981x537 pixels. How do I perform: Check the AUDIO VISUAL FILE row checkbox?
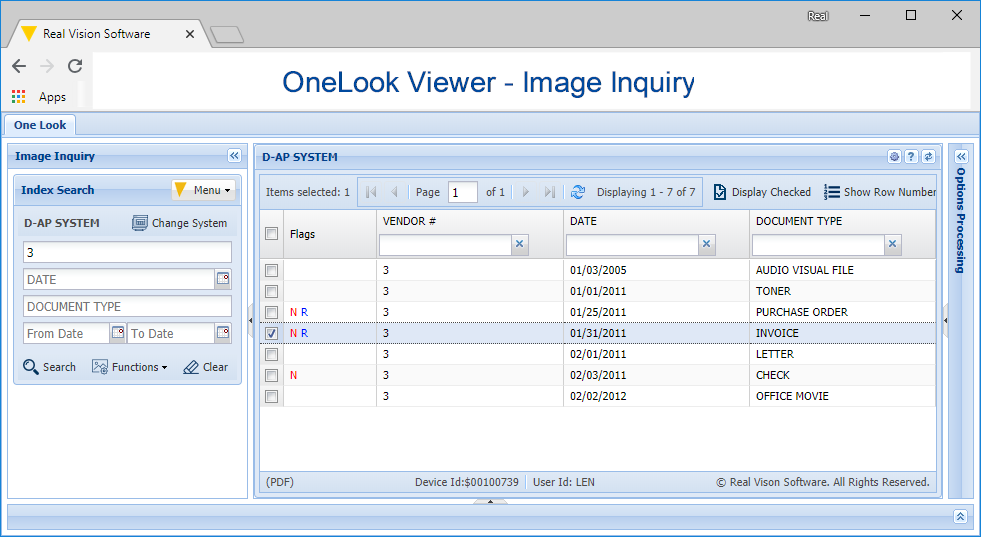tap(272, 270)
